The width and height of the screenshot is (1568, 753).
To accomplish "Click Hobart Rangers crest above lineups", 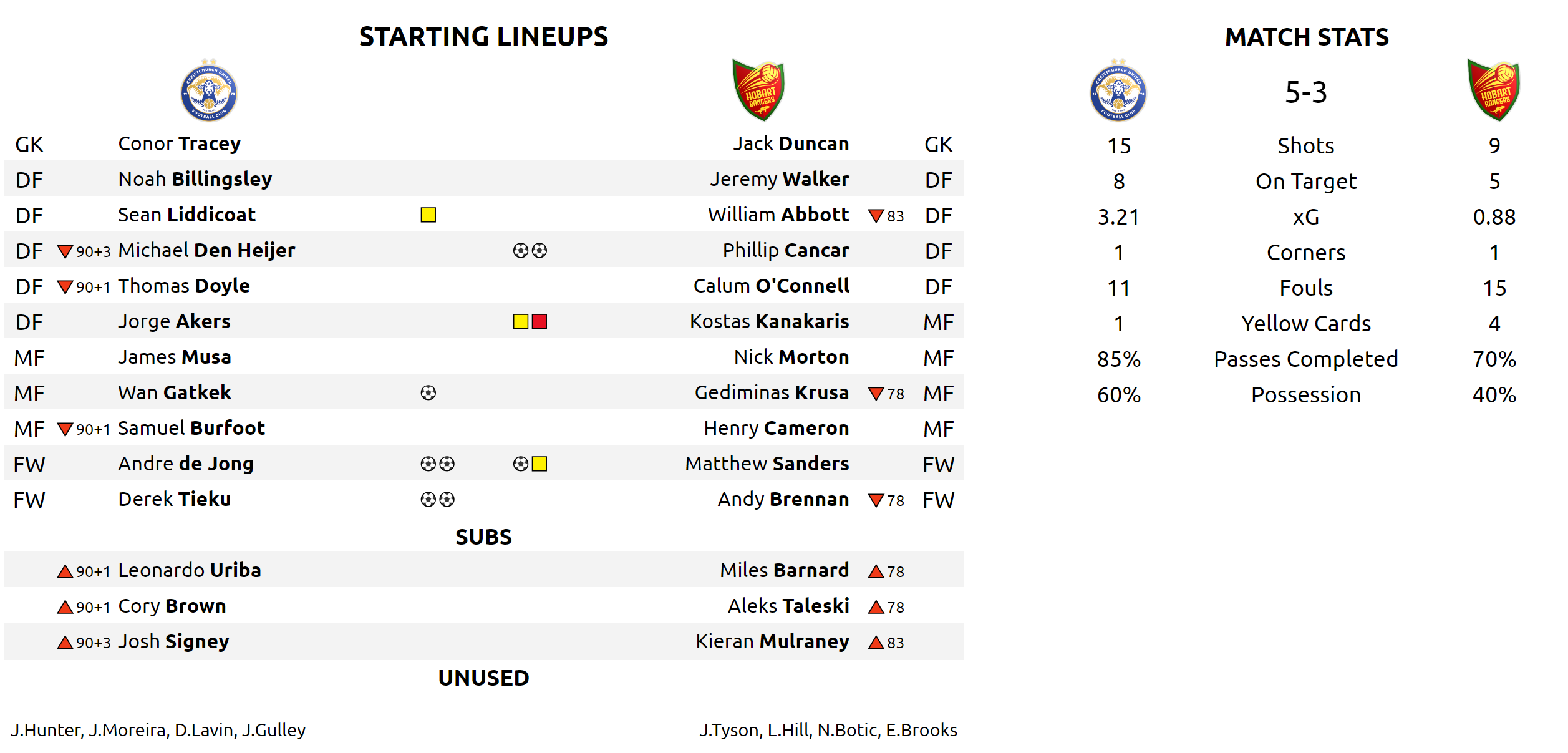I will [758, 91].
